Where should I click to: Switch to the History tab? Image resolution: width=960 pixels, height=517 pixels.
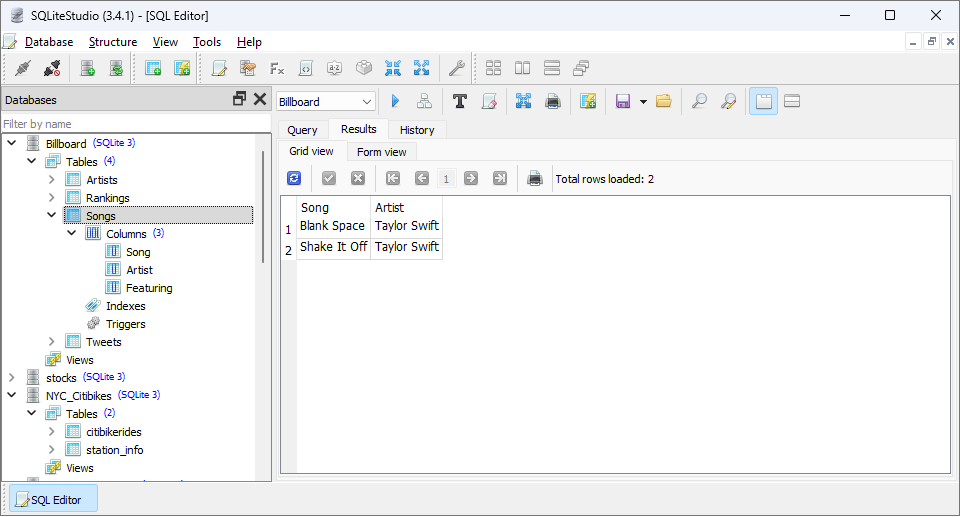pos(417,130)
